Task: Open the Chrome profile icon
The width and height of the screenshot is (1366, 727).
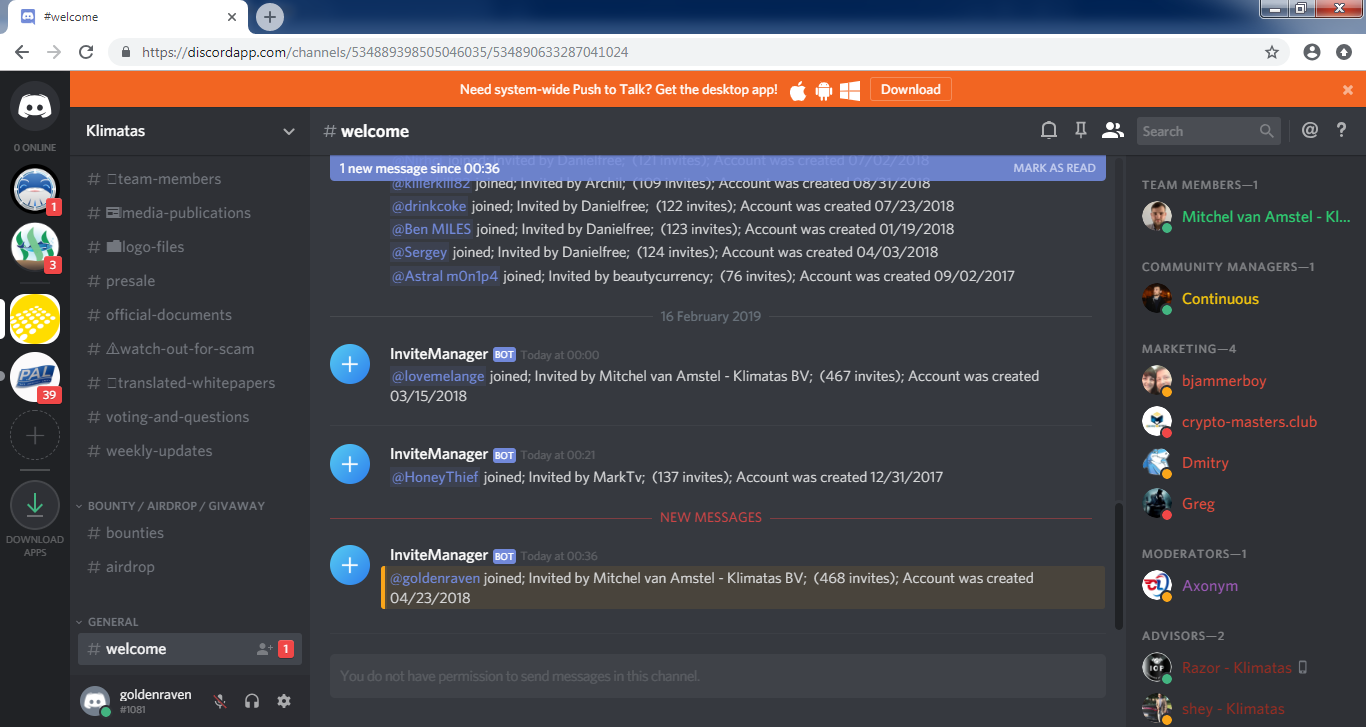Action: coord(1312,52)
